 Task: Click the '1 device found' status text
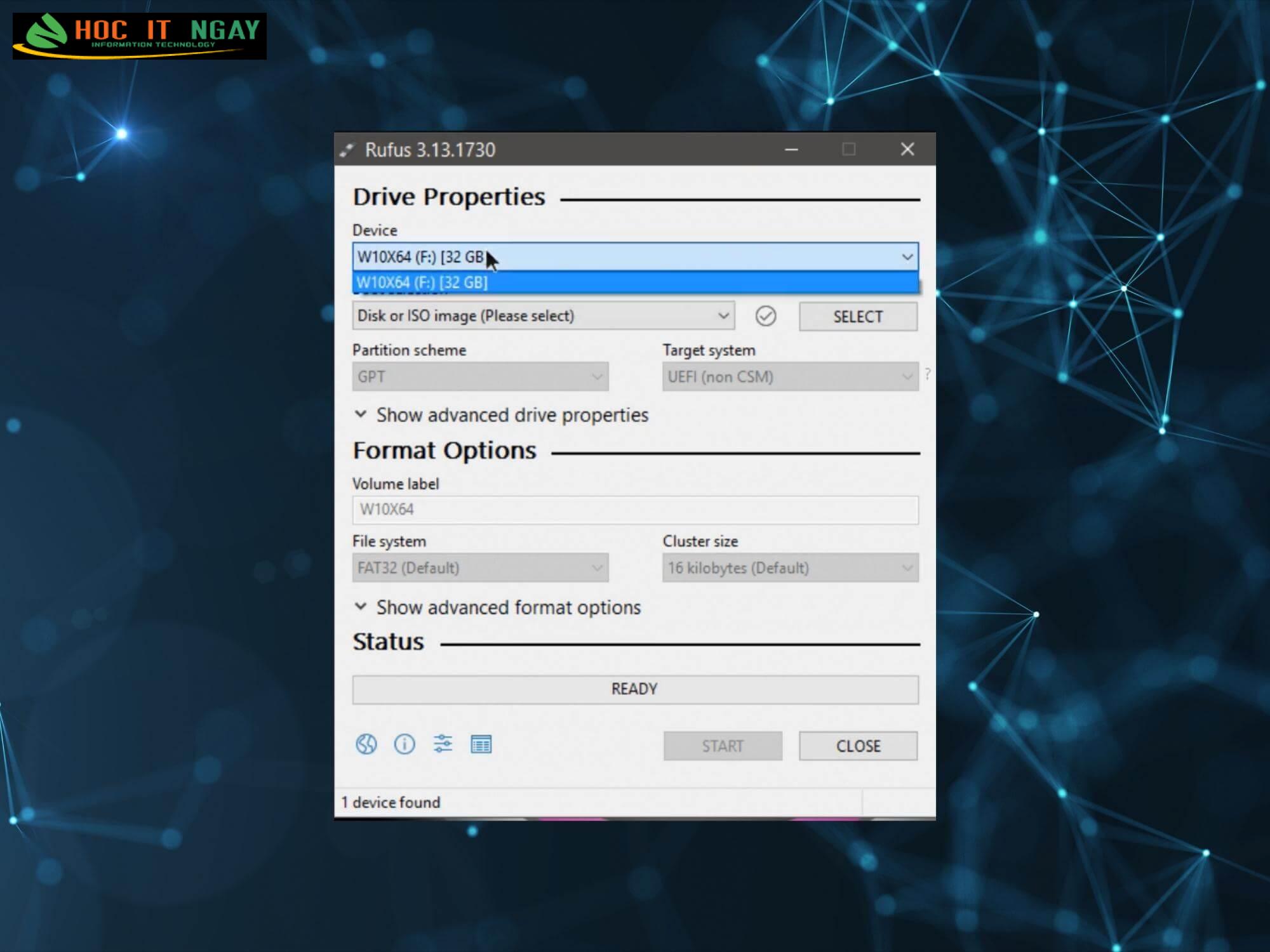pyautogui.click(x=391, y=802)
